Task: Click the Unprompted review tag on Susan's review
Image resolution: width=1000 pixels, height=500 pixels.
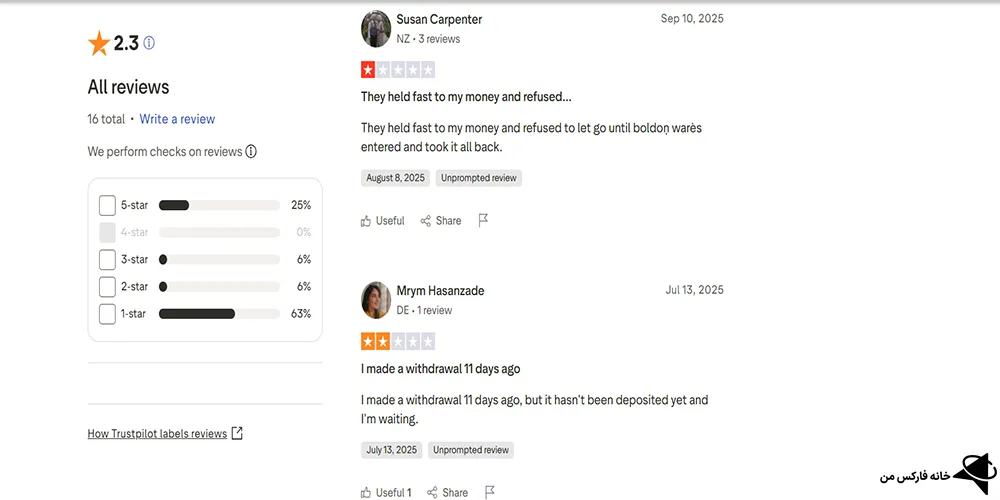Action: (478, 178)
